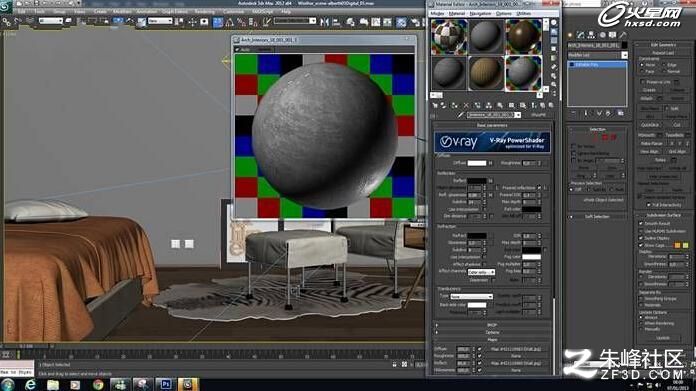Open the Rendering menu in menu bar
The image size is (696, 391).
pos(205,12)
